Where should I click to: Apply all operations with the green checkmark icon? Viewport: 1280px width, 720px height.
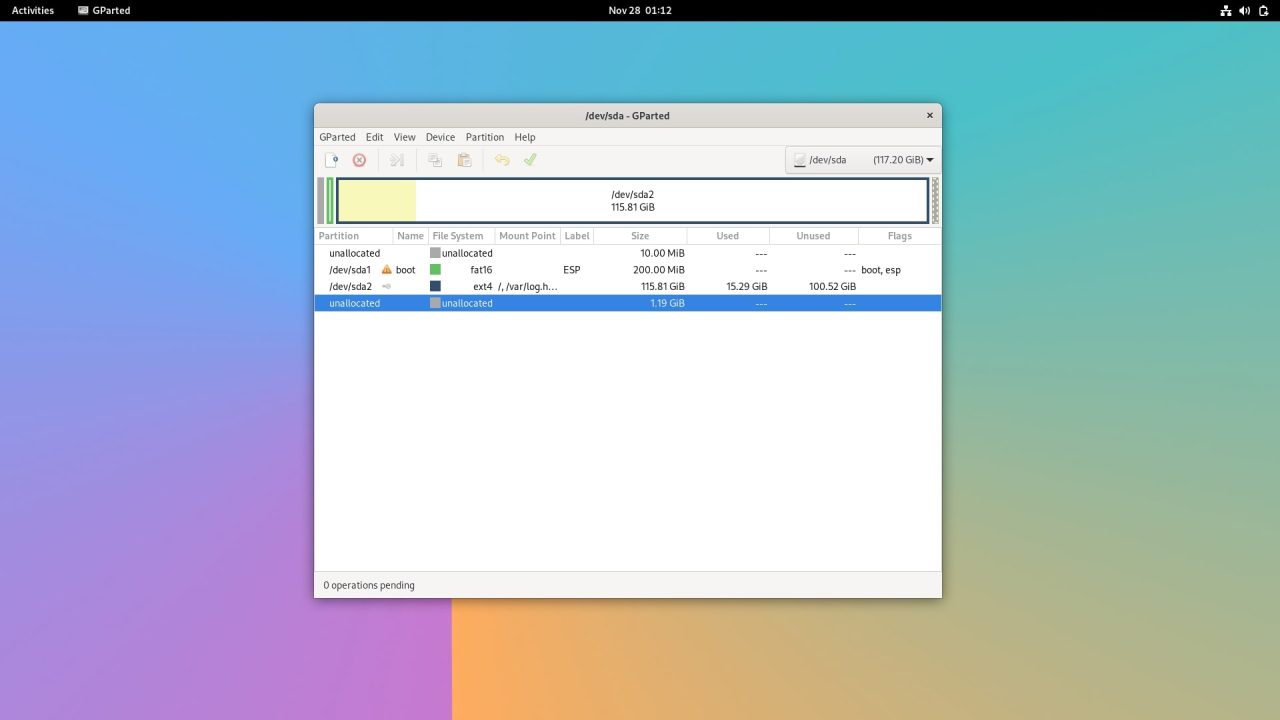point(530,159)
